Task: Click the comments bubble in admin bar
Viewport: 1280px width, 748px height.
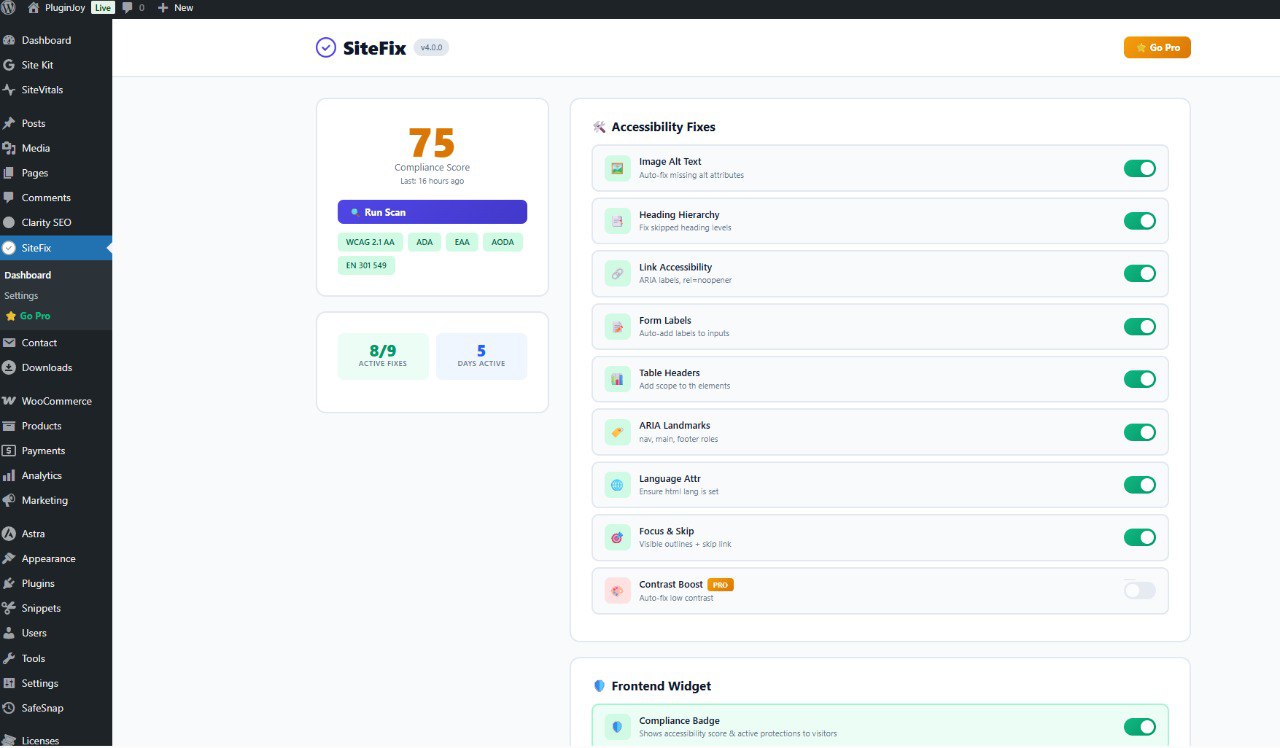Action: pos(127,7)
